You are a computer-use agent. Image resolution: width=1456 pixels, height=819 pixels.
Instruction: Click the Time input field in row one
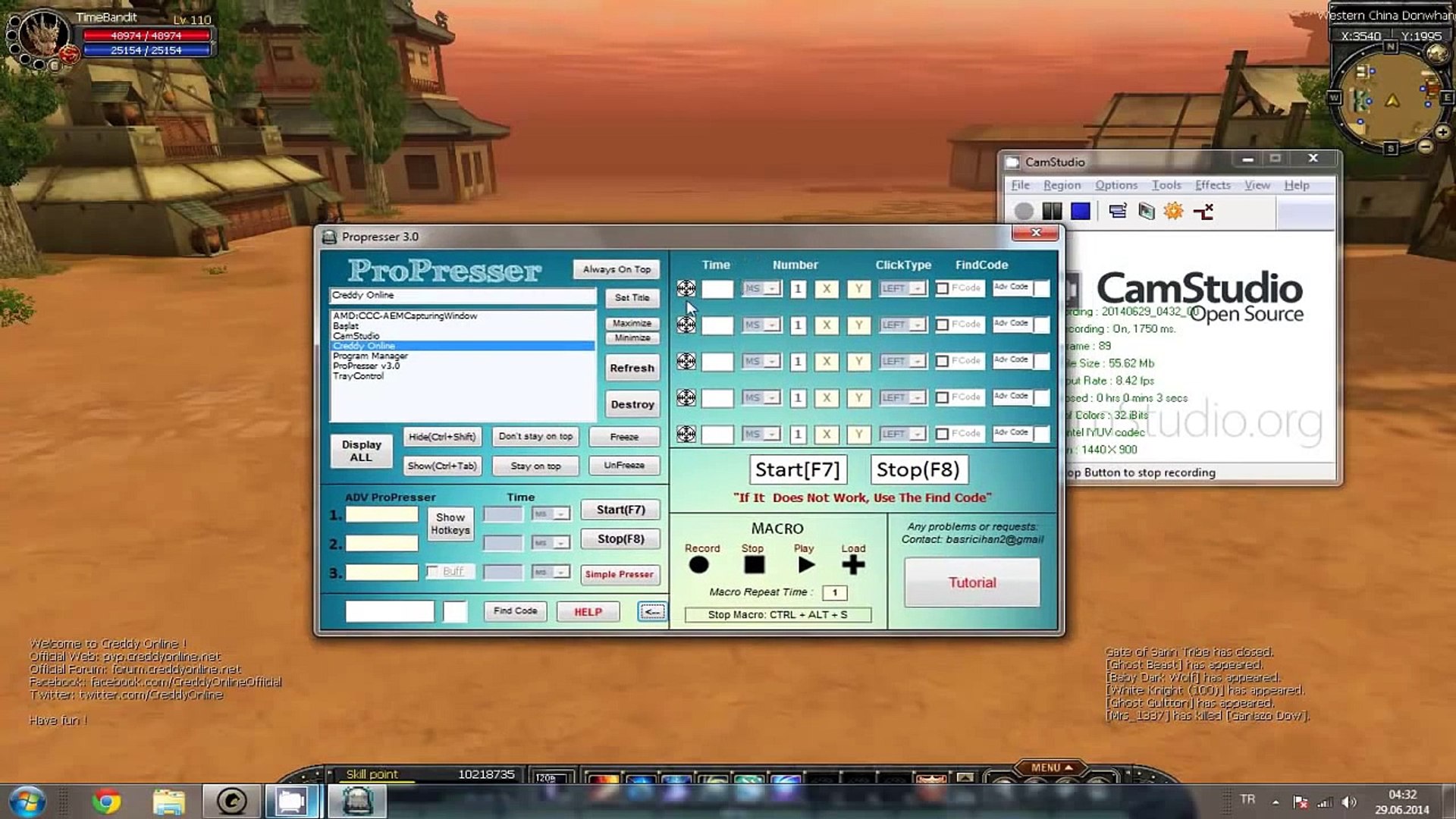tap(717, 288)
